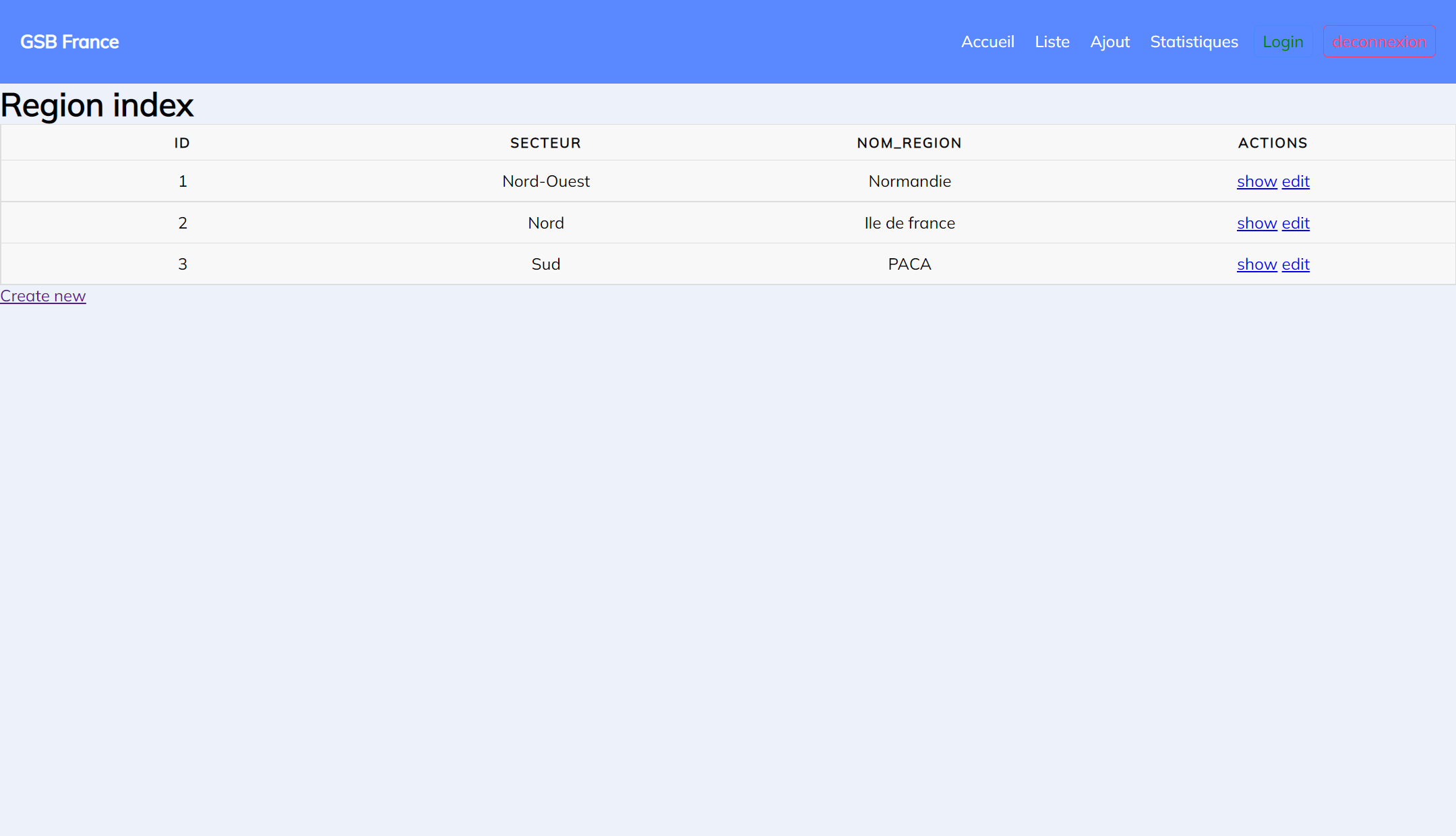This screenshot has height=836, width=1456.
Task: Click edit for PACA region
Action: (x=1296, y=264)
